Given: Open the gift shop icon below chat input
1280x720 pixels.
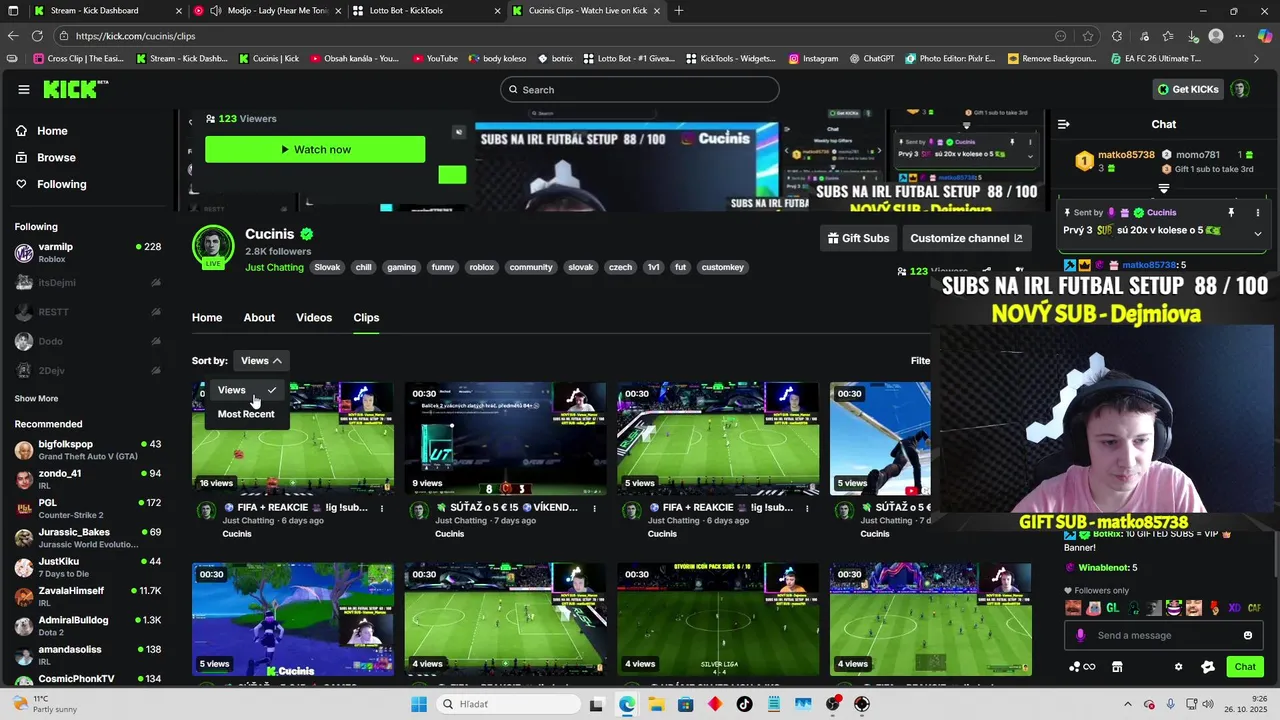Looking at the screenshot, I should pyautogui.click(x=1117, y=667).
